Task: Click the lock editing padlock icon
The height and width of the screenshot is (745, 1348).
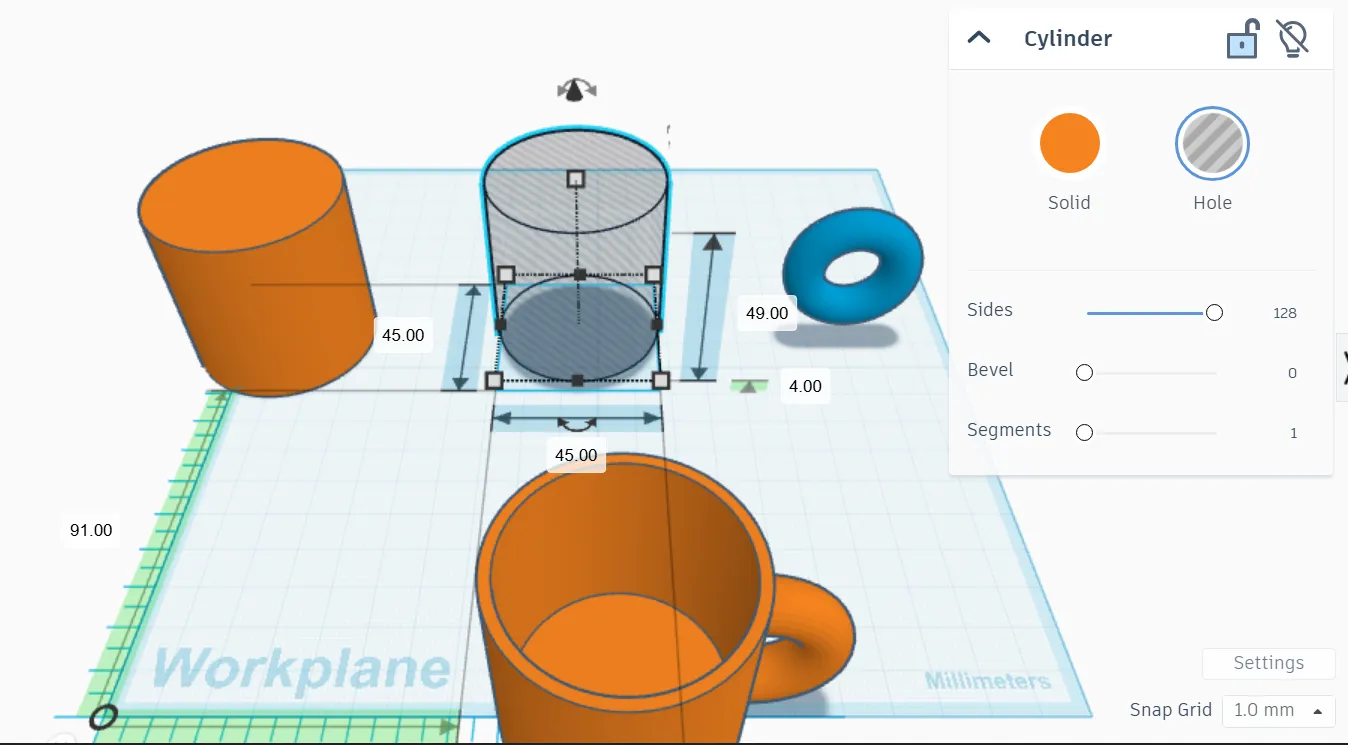Action: pos(1241,39)
